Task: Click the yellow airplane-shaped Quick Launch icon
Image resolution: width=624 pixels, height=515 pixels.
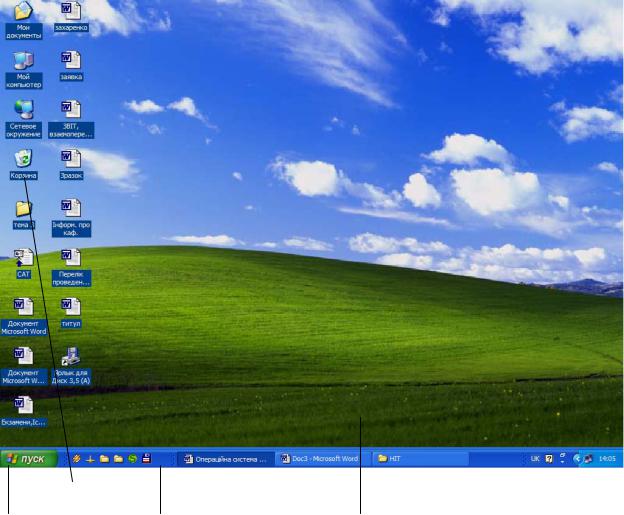Action: click(90, 459)
